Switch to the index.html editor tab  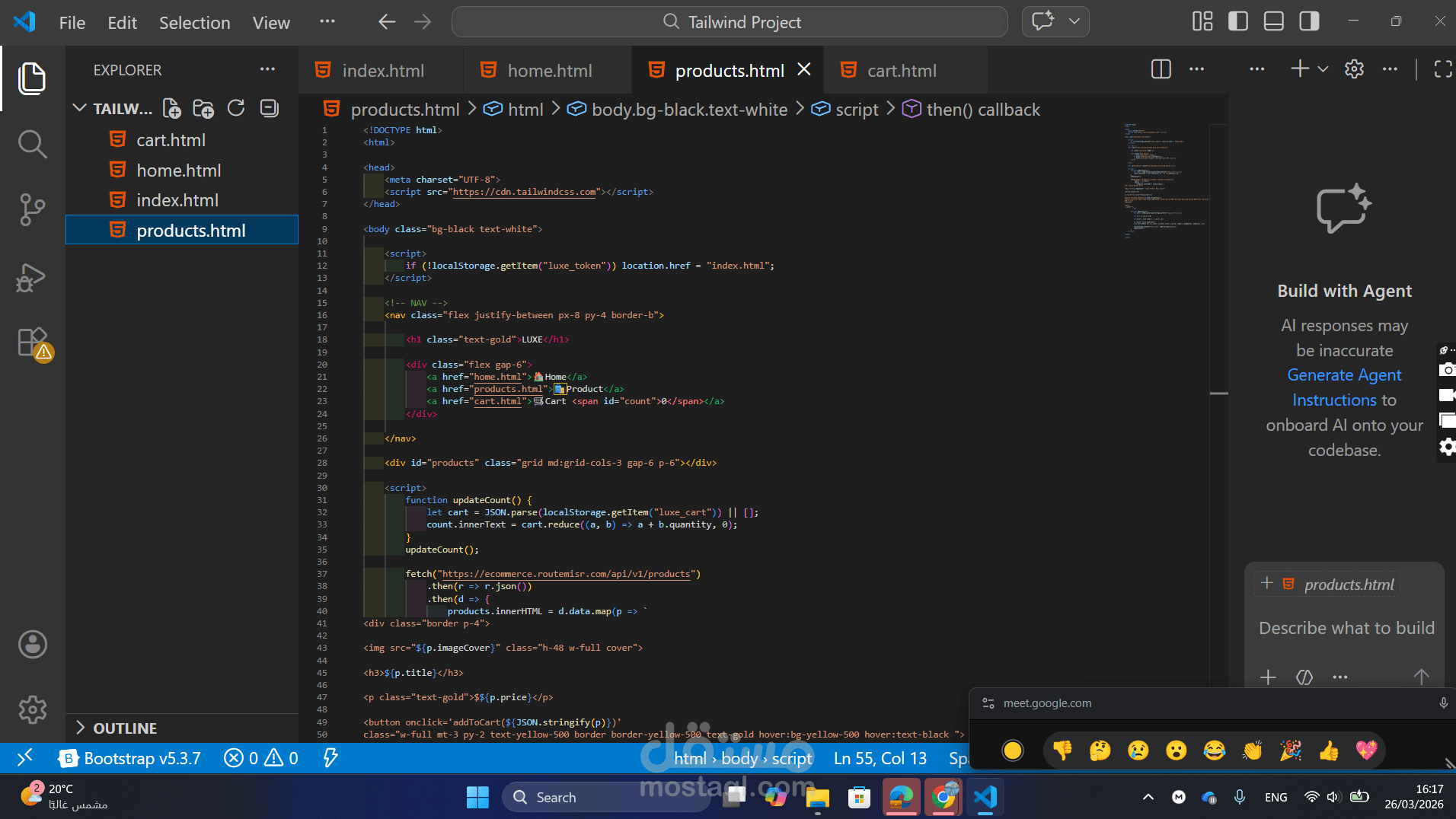(x=381, y=70)
